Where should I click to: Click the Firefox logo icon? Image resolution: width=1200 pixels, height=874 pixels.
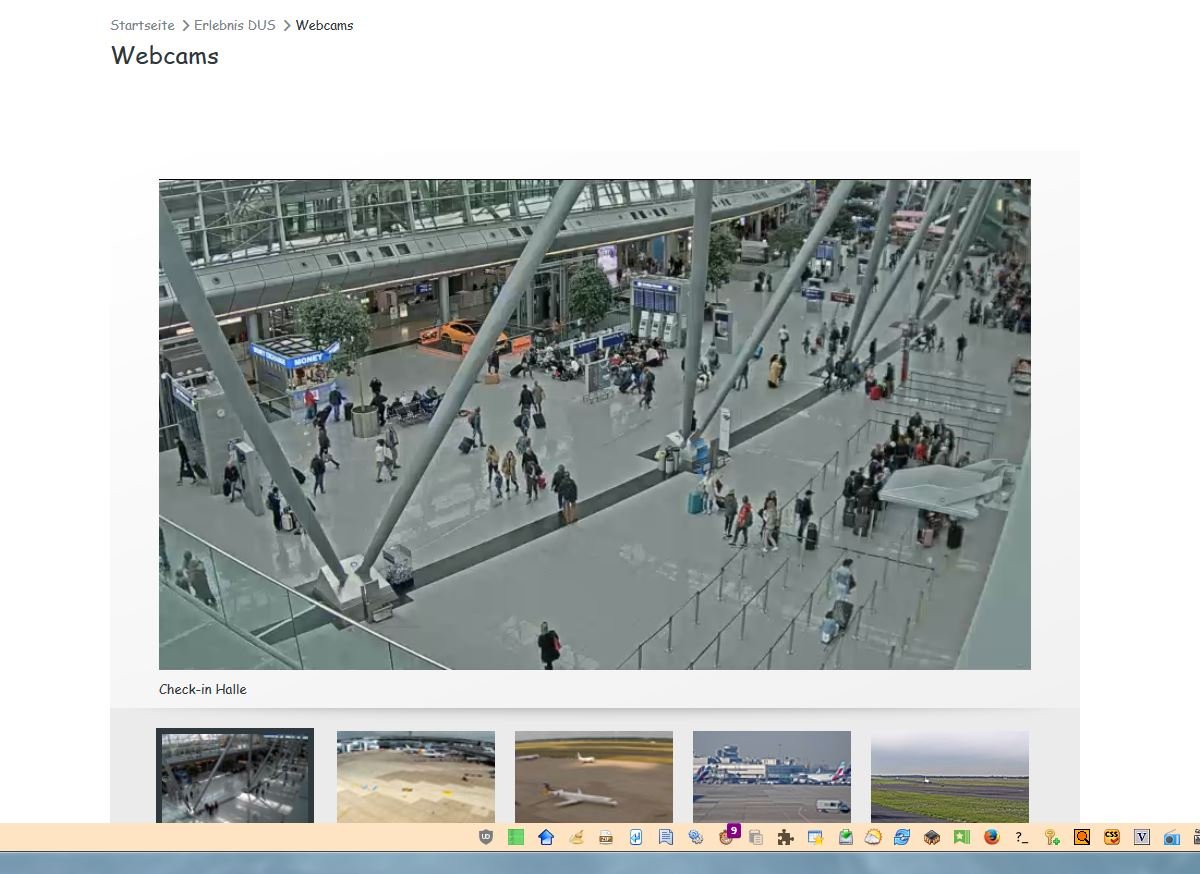pos(992,838)
